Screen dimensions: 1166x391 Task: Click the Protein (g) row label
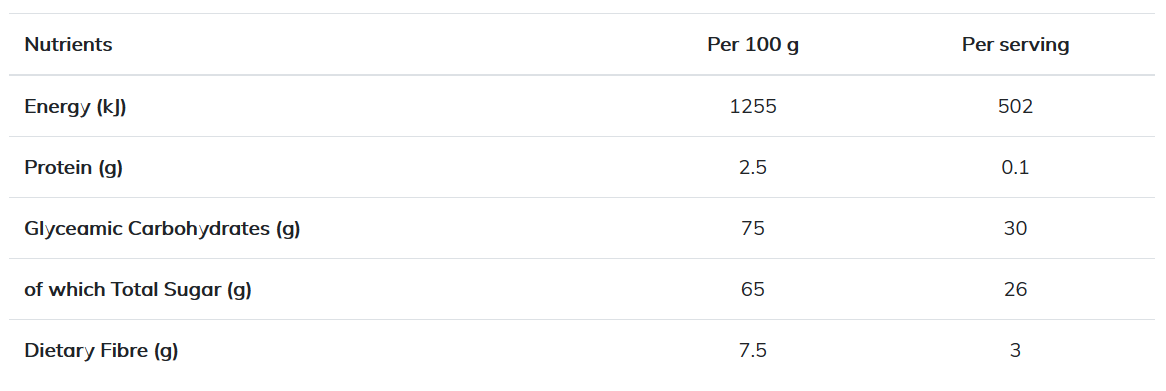(74, 167)
